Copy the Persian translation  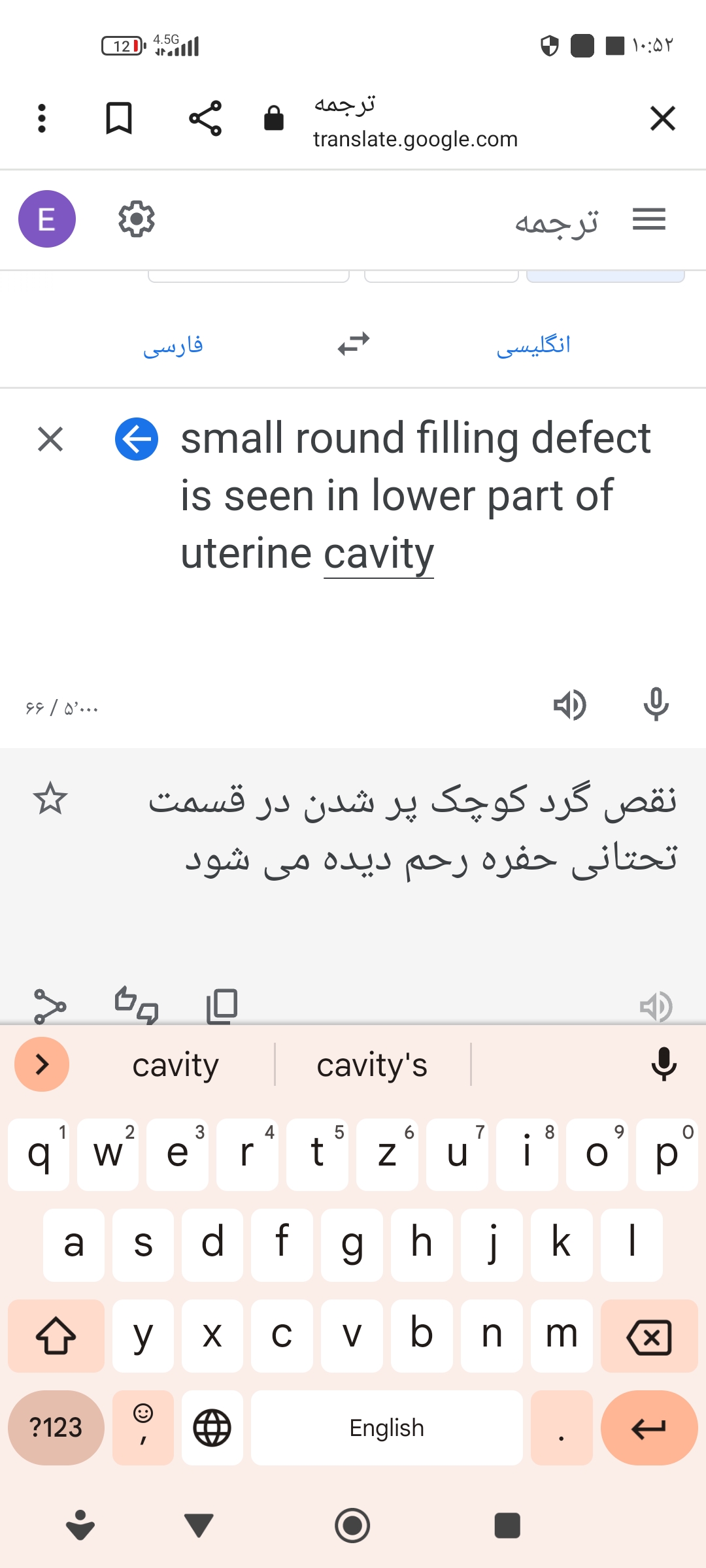(x=222, y=1005)
